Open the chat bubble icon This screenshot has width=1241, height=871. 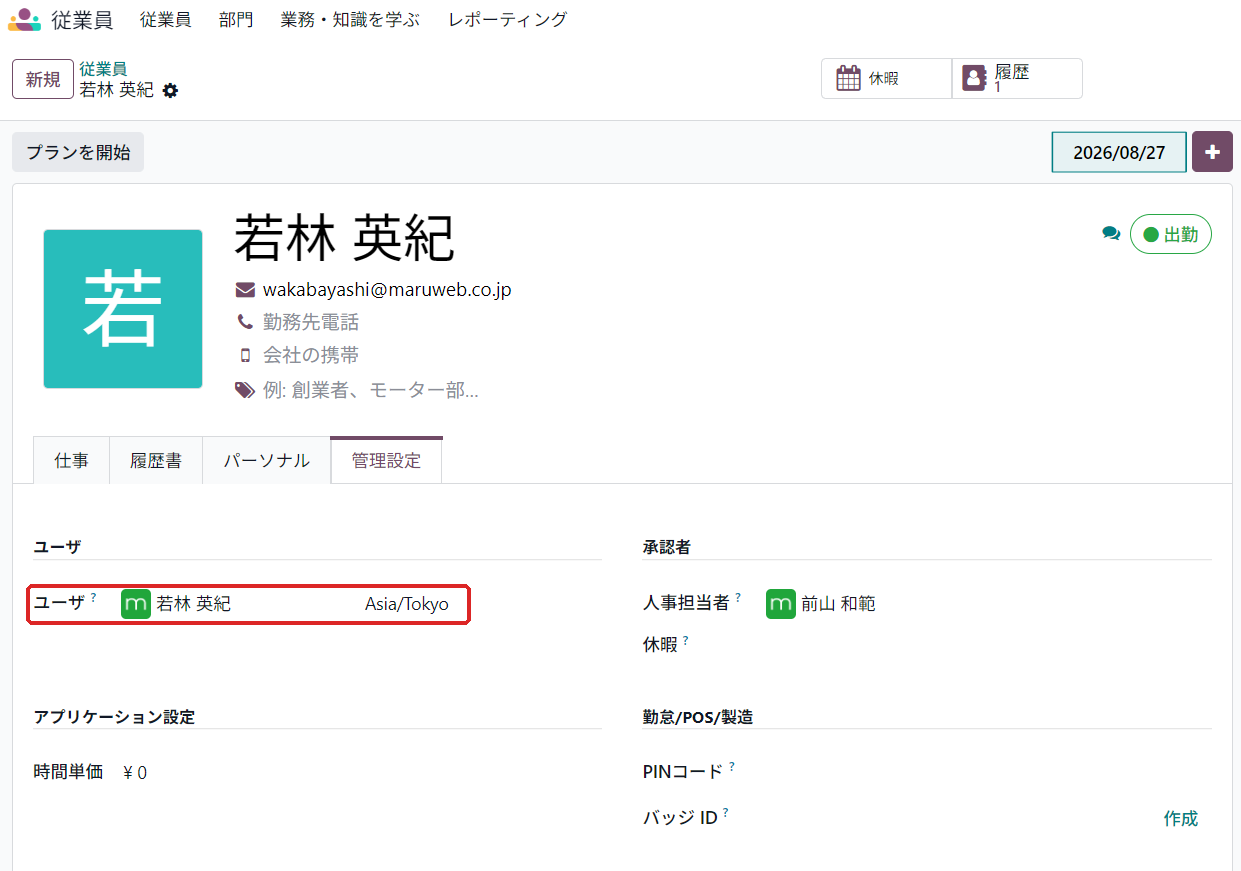[x=1111, y=233]
